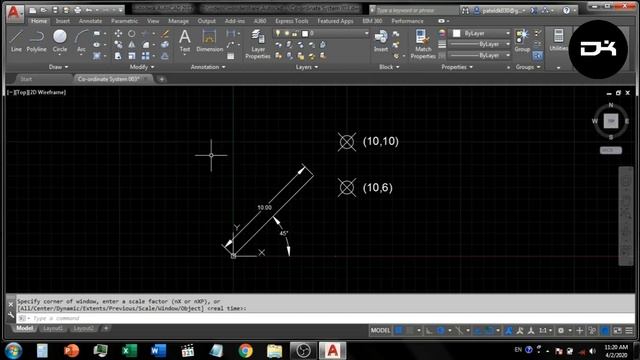This screenshot has width=640, height=360.
Task: Open the annotation scale 1:1 dropdown
Action: [545, 331]
